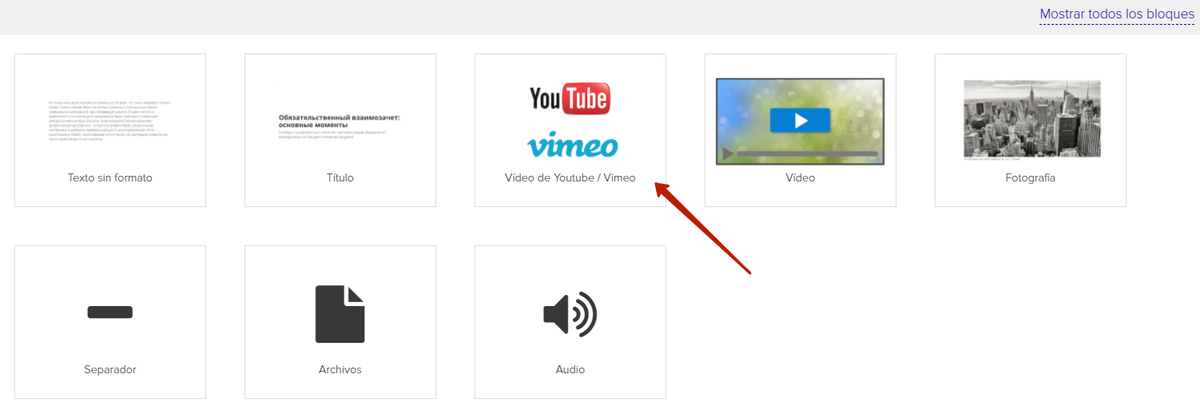Click the 'Texto sin formato' label

110,178
